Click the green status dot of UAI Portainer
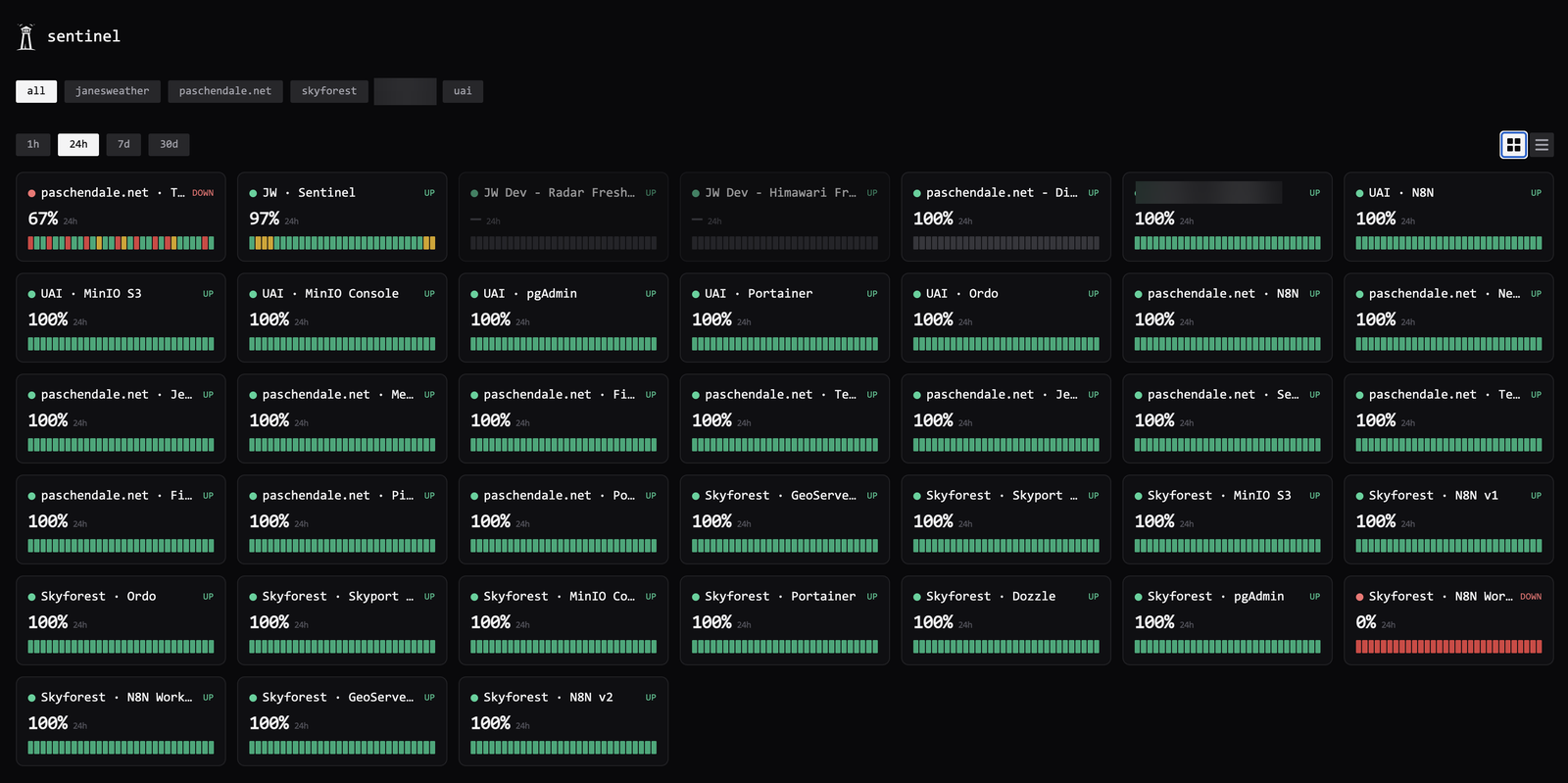 [x=696, y=294]
